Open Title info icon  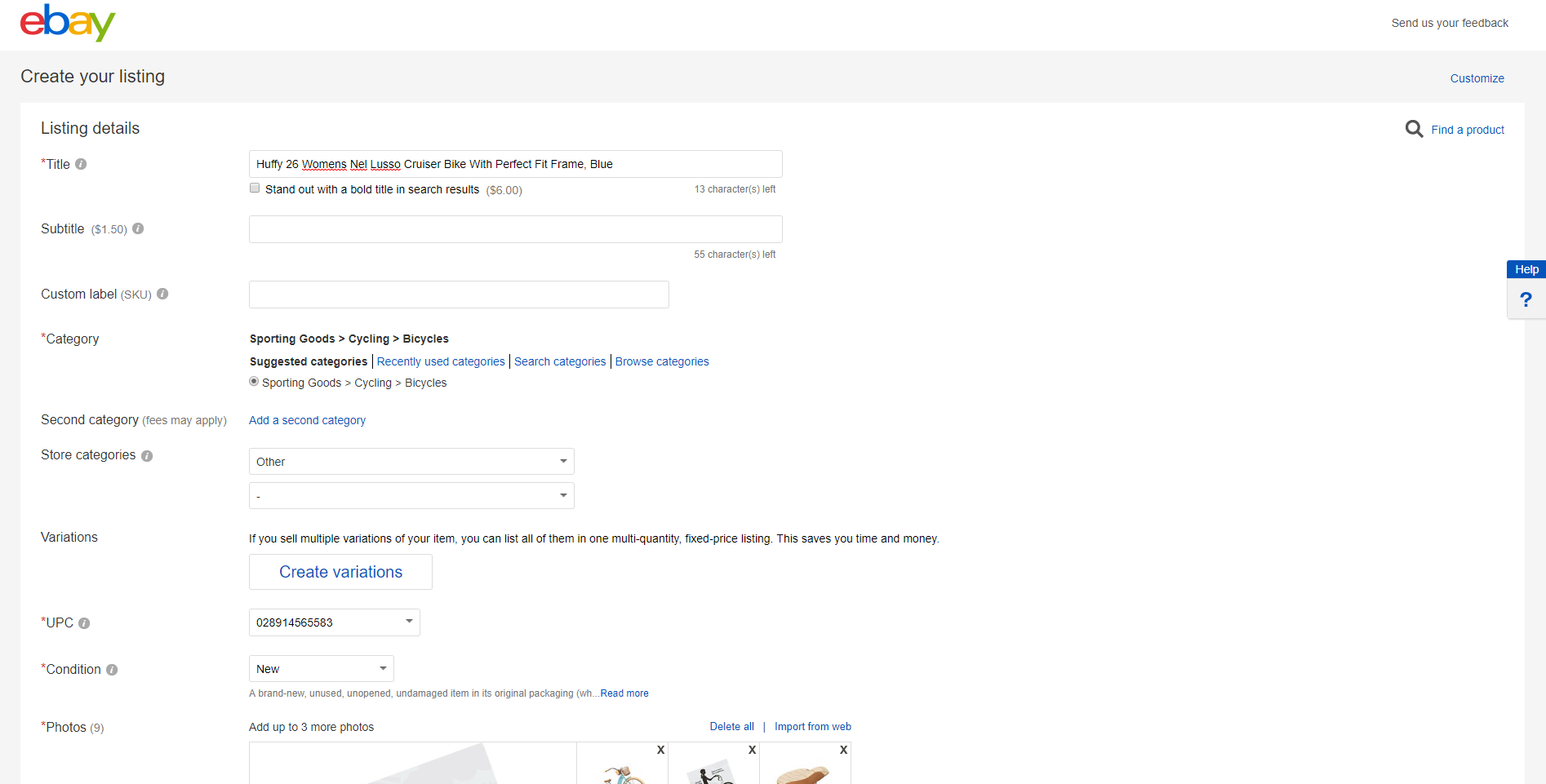[x=81, y=164]
